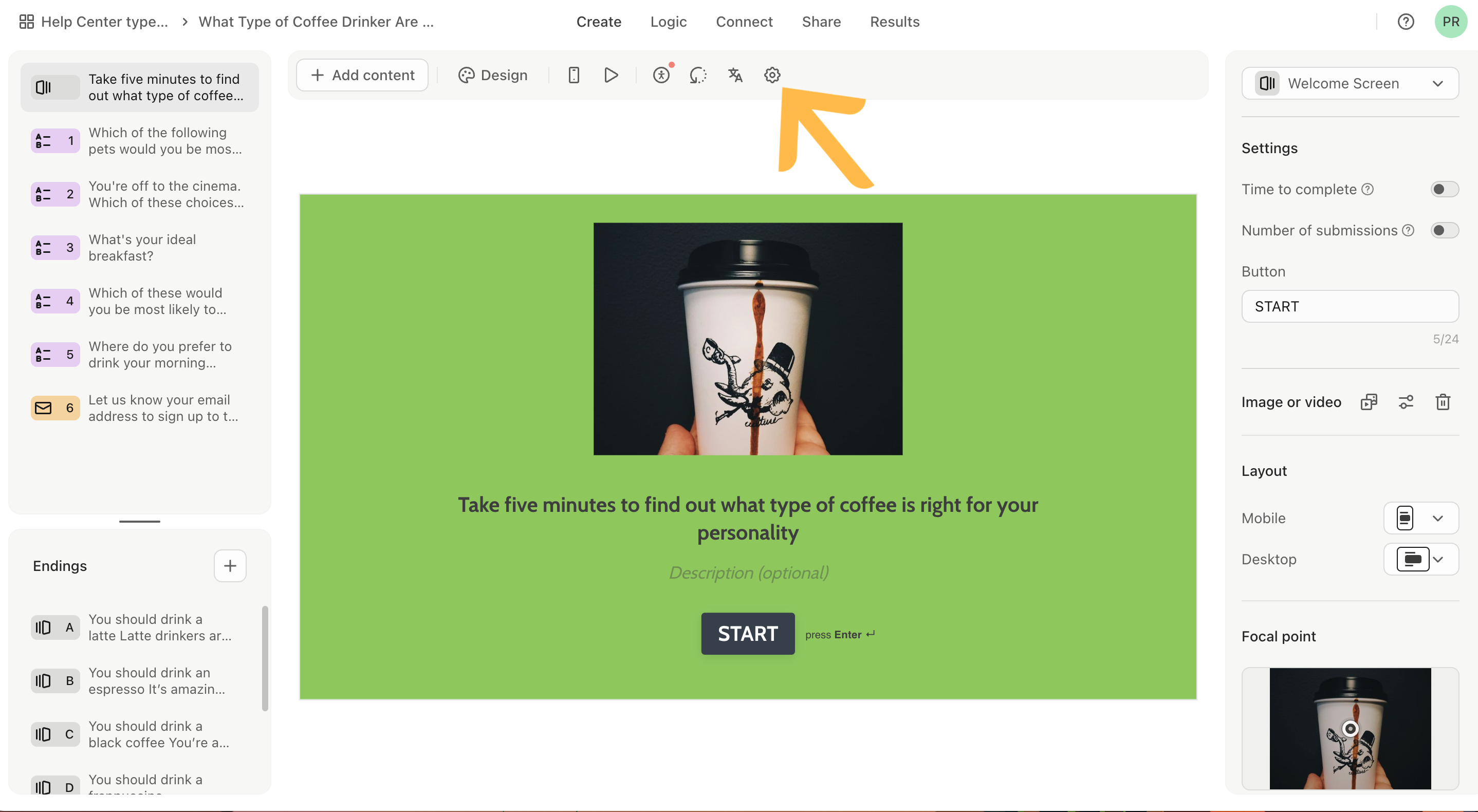The height and width of the screenshot is (812, 1478).
Task: Click the Button text field START
Action: click(1350, 306)
